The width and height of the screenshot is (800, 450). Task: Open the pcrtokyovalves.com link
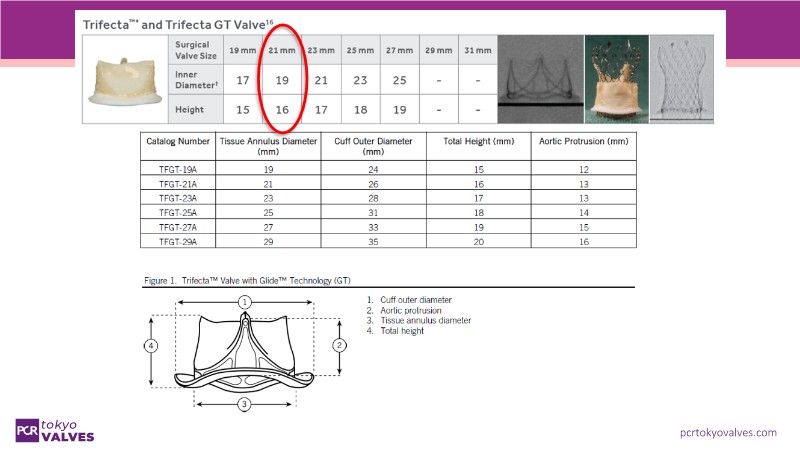click(x=727, y=432)
